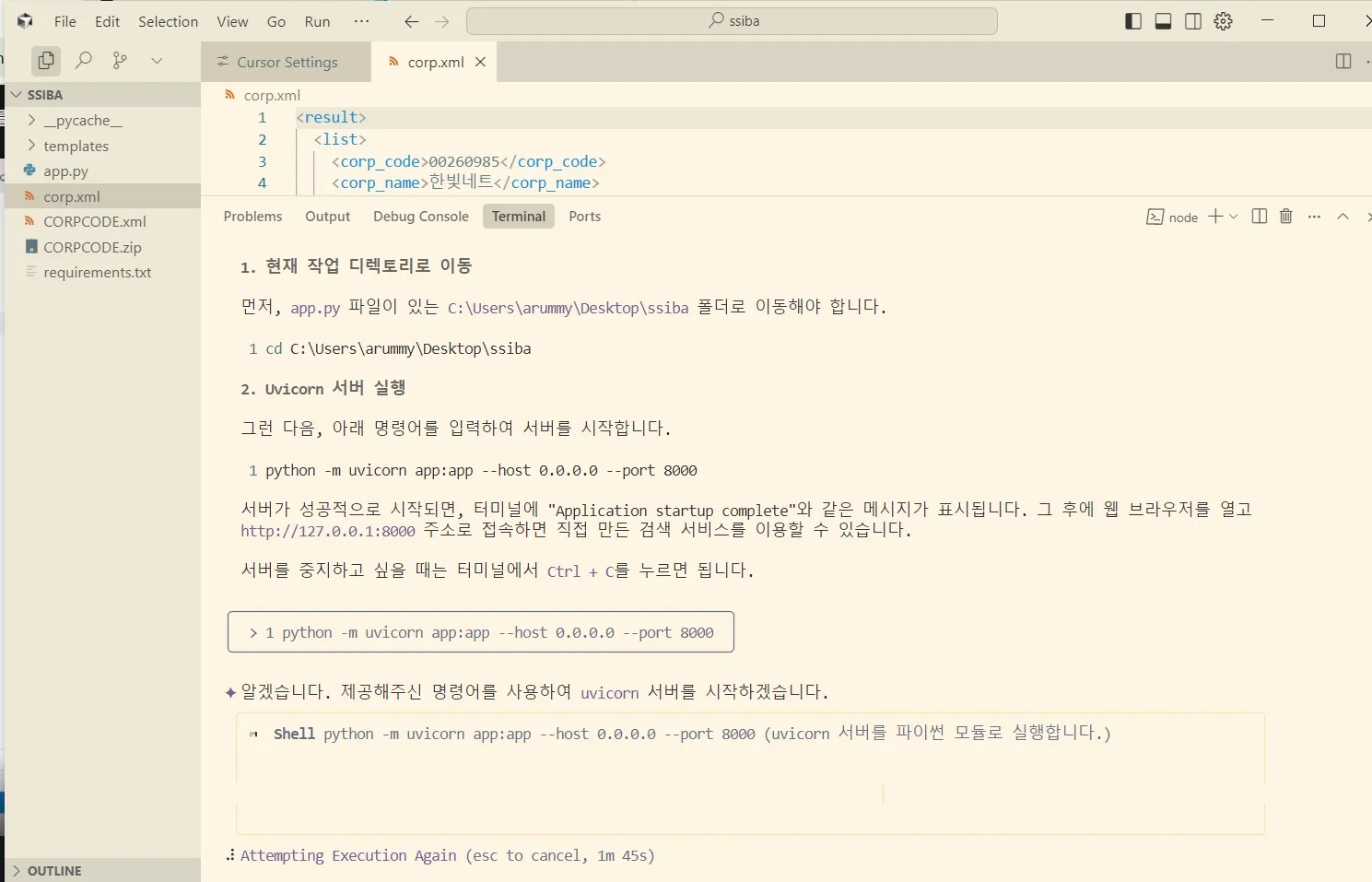
Task: Show more menu items ellipsis
Action: [361, 21]
